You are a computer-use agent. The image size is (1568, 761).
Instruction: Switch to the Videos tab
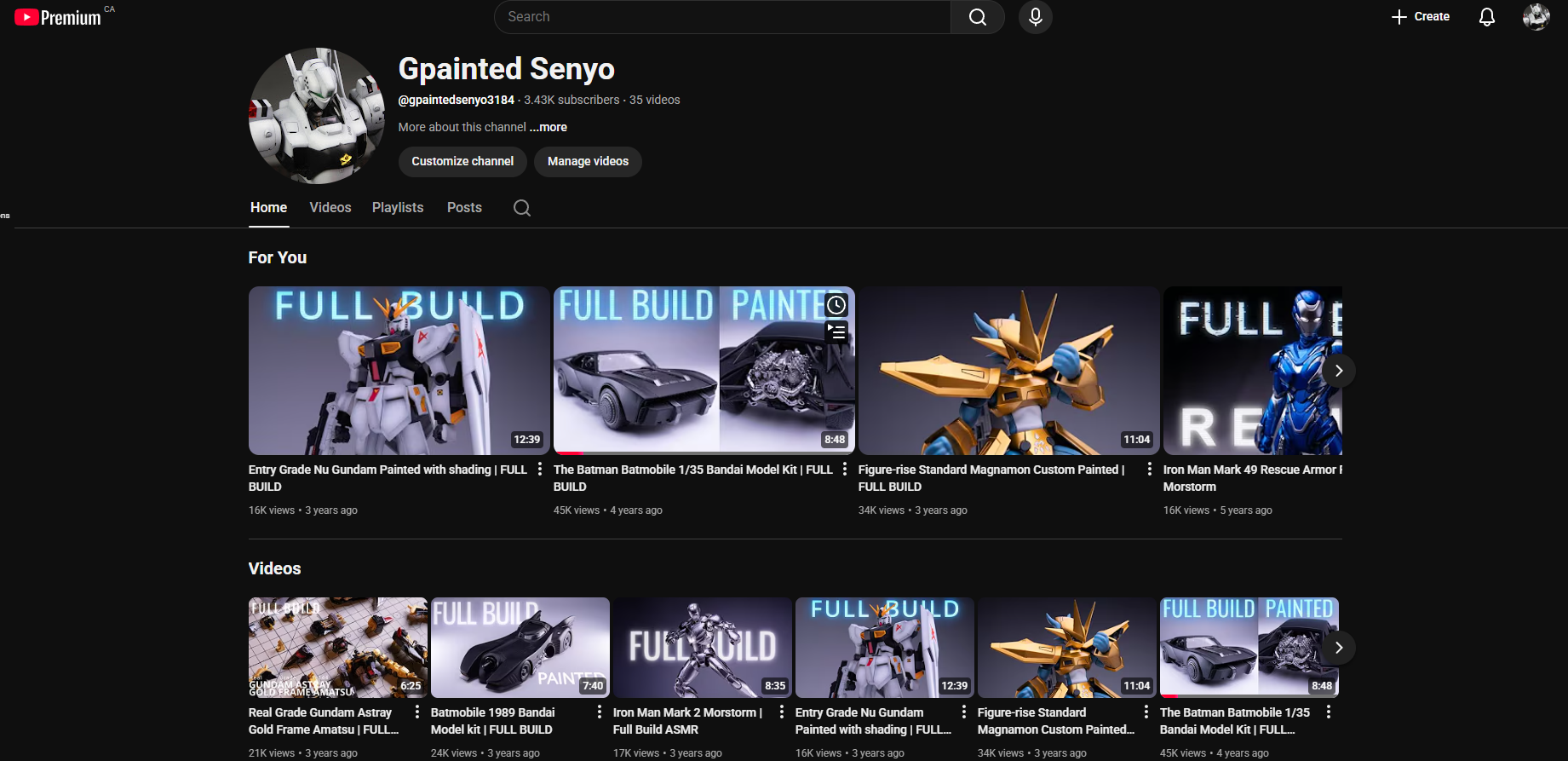[330, 208]
